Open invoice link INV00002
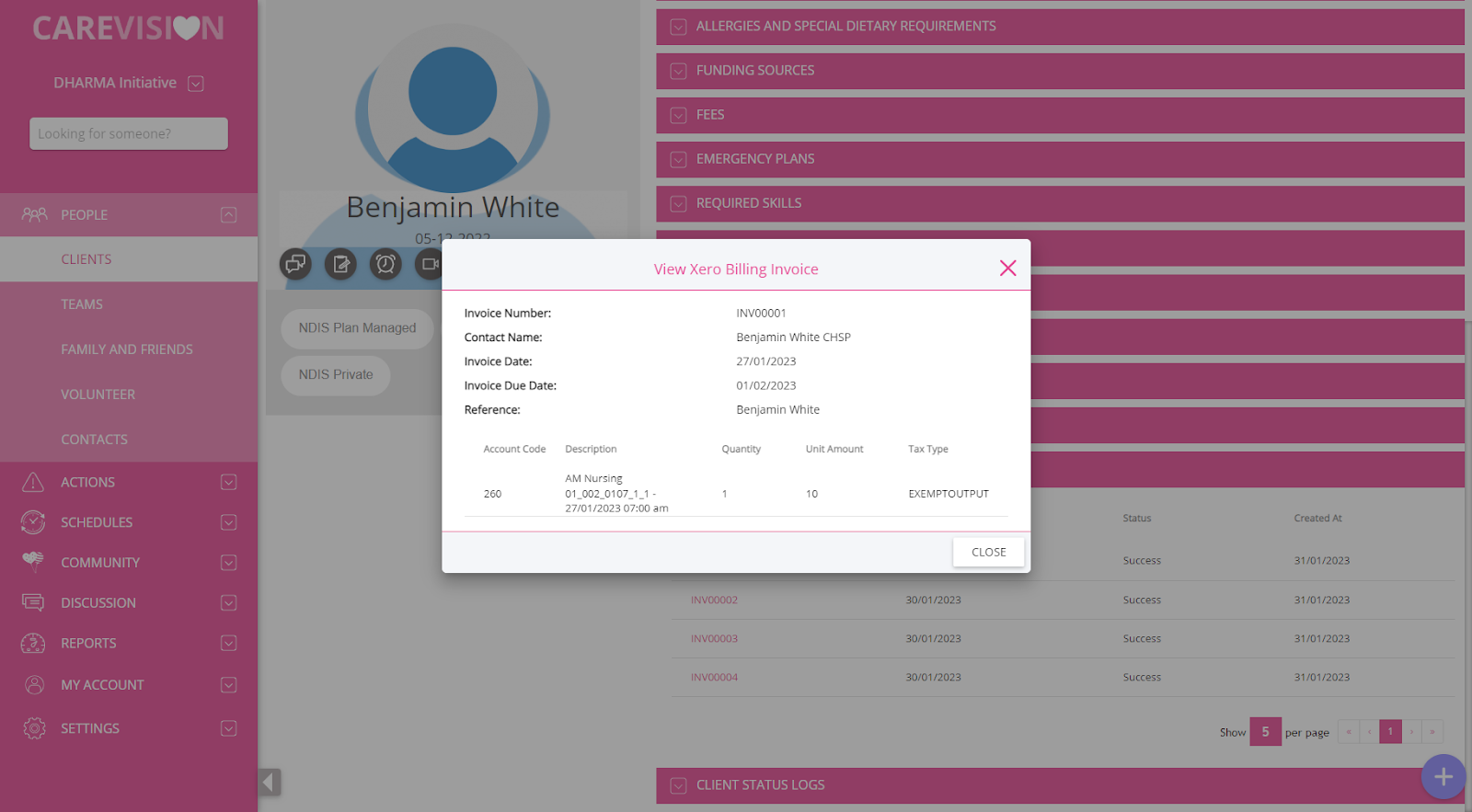Screen dimensions: 1472x812 point(714,600)
